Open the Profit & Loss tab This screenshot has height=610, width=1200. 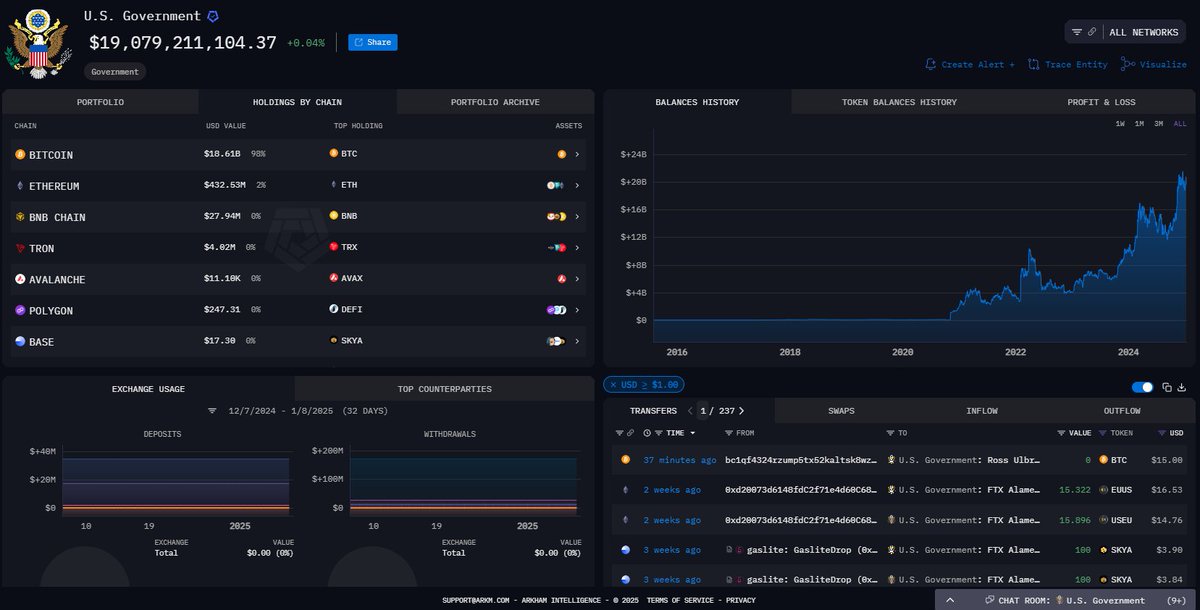pyautogui.click(x=1101, y=102)
